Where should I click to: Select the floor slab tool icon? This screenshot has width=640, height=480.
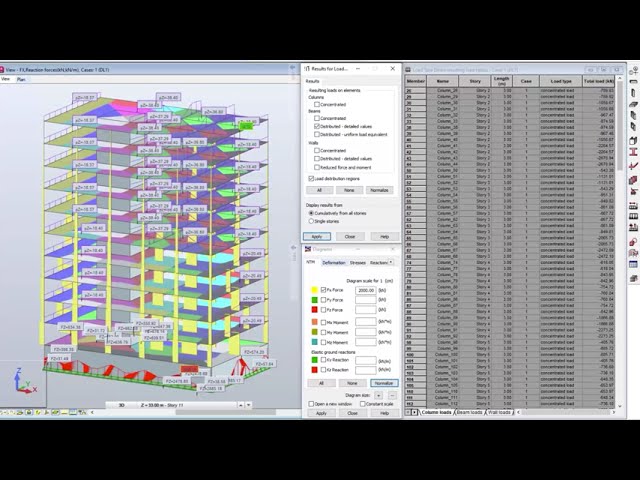click(633, 104)
